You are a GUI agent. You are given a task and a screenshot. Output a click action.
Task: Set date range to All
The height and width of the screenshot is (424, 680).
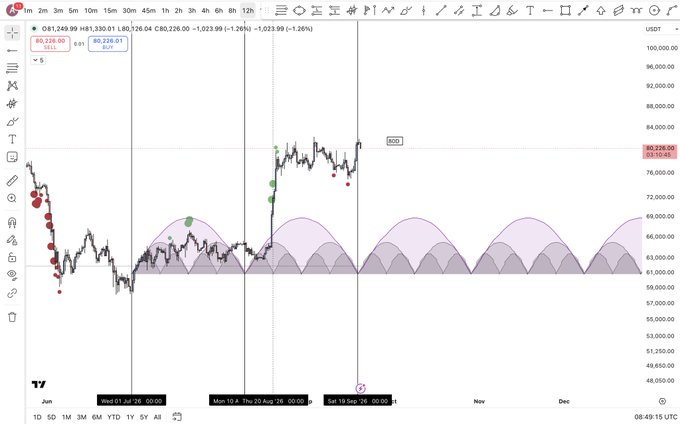(x=157, y=417)
